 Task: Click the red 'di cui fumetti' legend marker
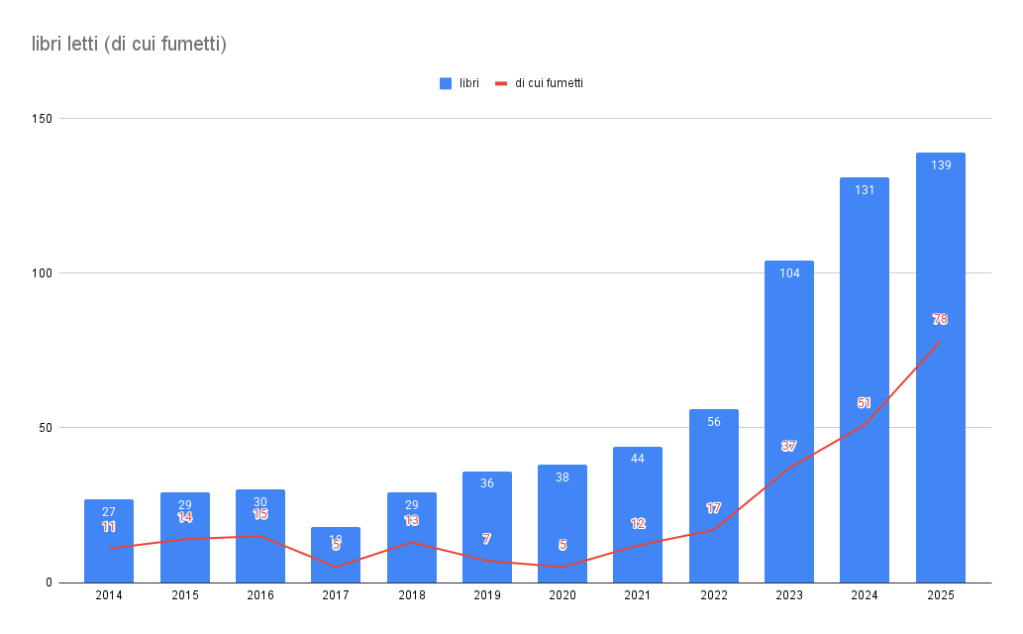click(x=502, y=84)
